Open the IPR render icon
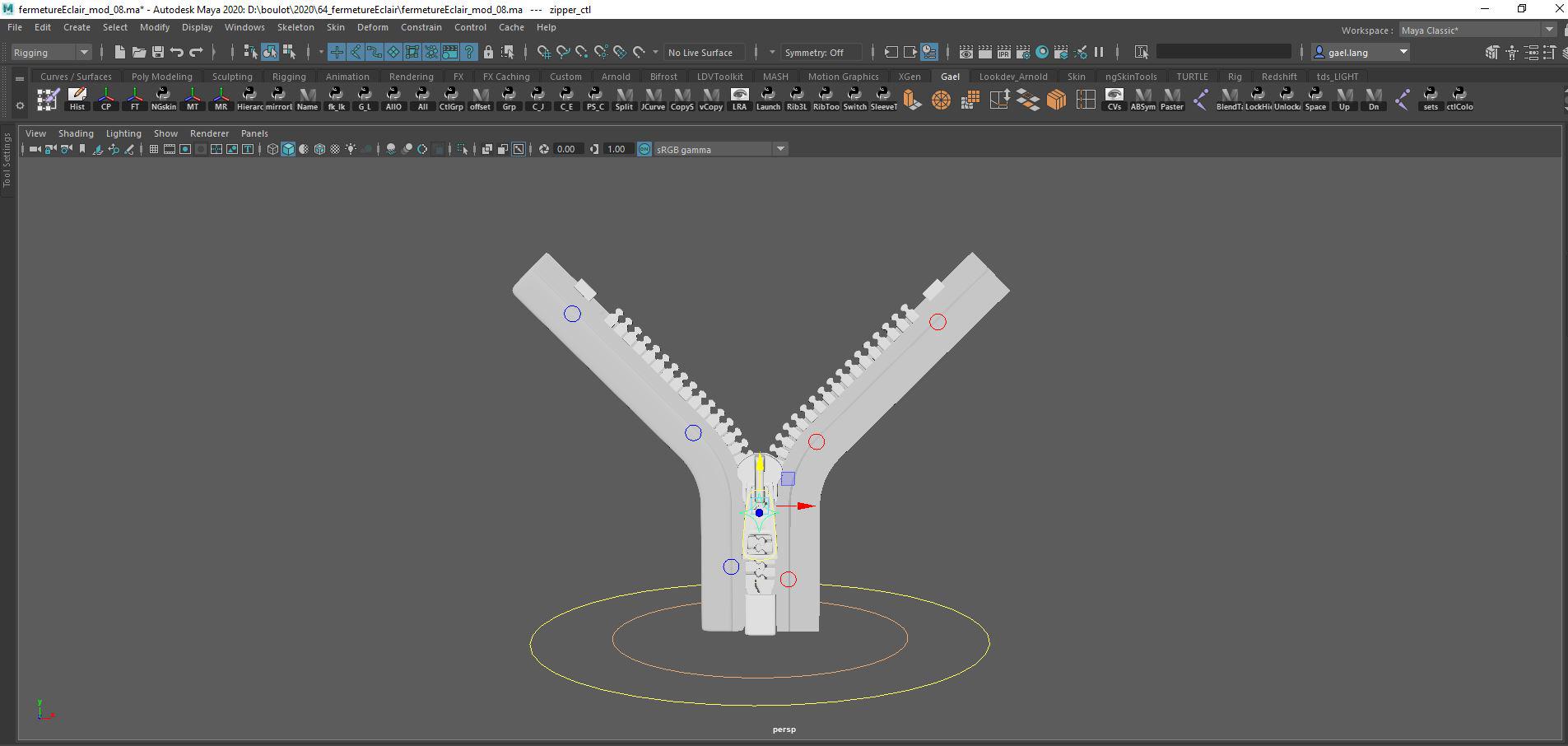The width and height of the screenshot is (1568, 746). click(x=1003, y=52)
